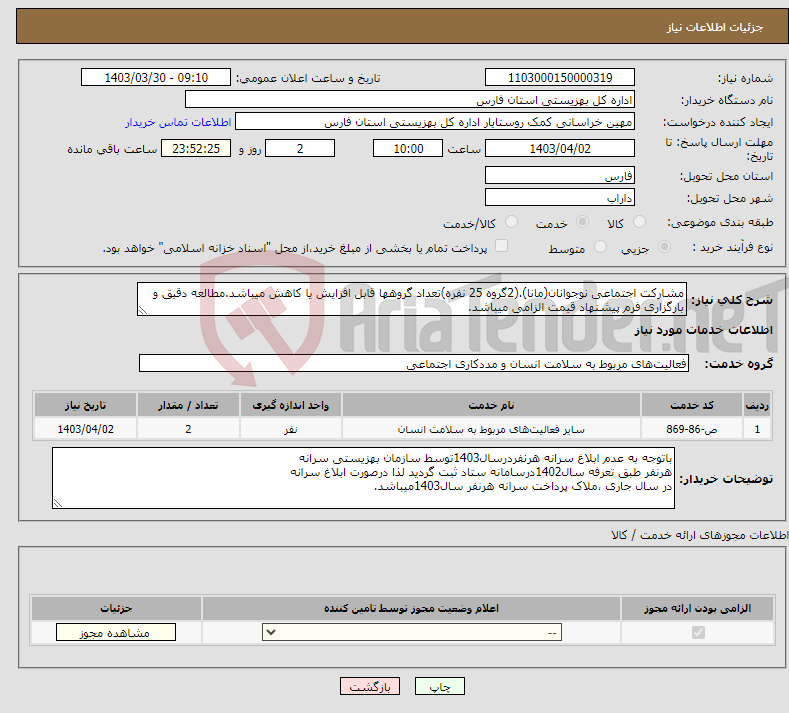
Task: Click the اطلاعات خدمات مورد نیاز heading
Action: point(703,330)
